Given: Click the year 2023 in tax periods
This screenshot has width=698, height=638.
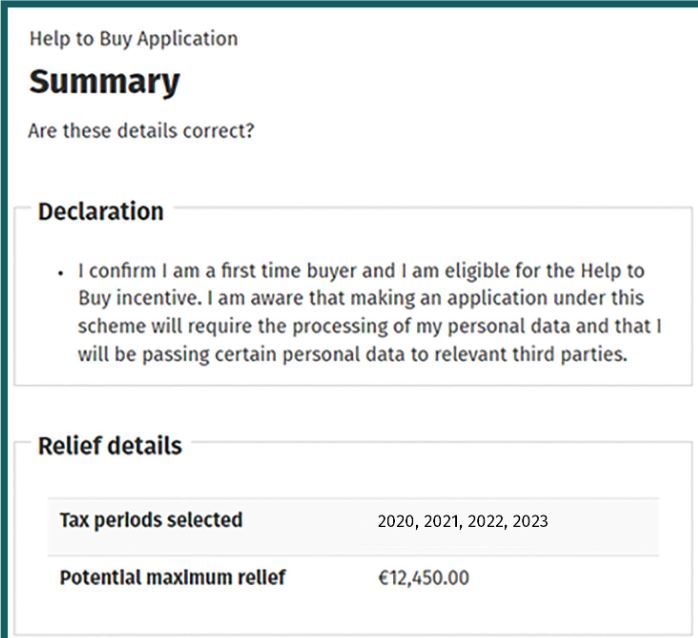Looking at the screenshot, I should coord(530,521).
